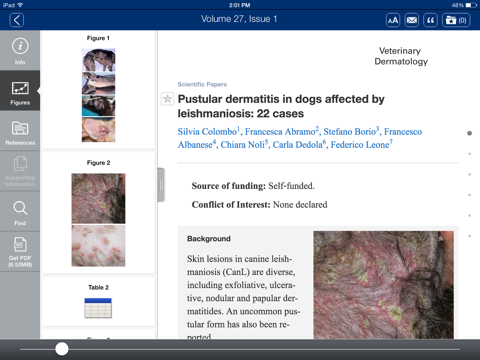Click the bottom page progress slider knob
The height and width of the screenshot is (360, 480).
(x=62, y=349)
